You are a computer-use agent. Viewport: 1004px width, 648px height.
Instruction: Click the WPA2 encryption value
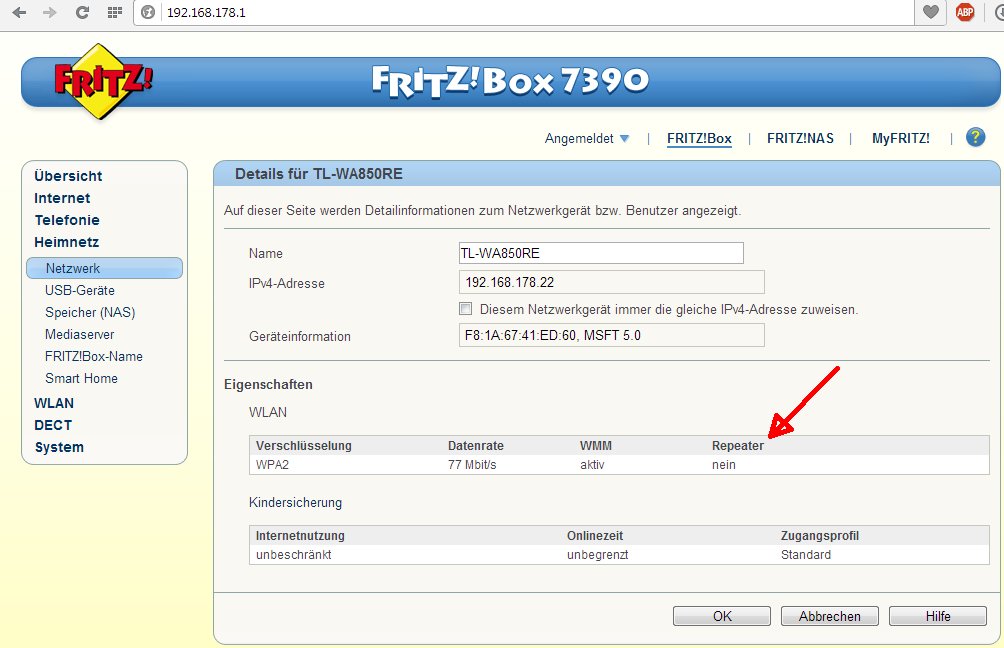tap(272, 465)
